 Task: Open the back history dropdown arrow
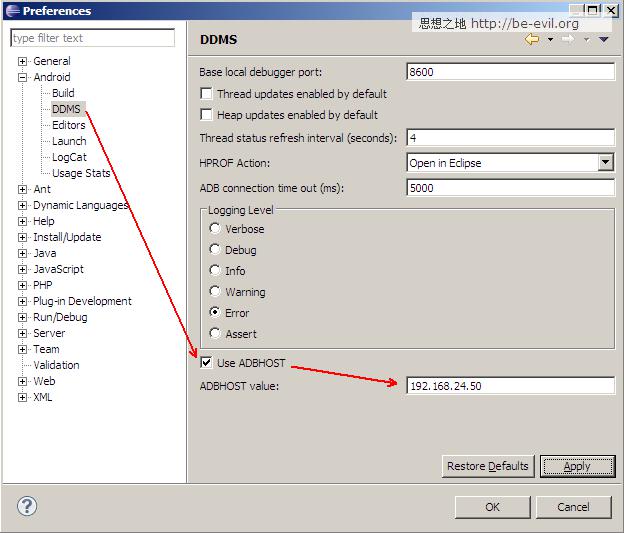[550, 39]
